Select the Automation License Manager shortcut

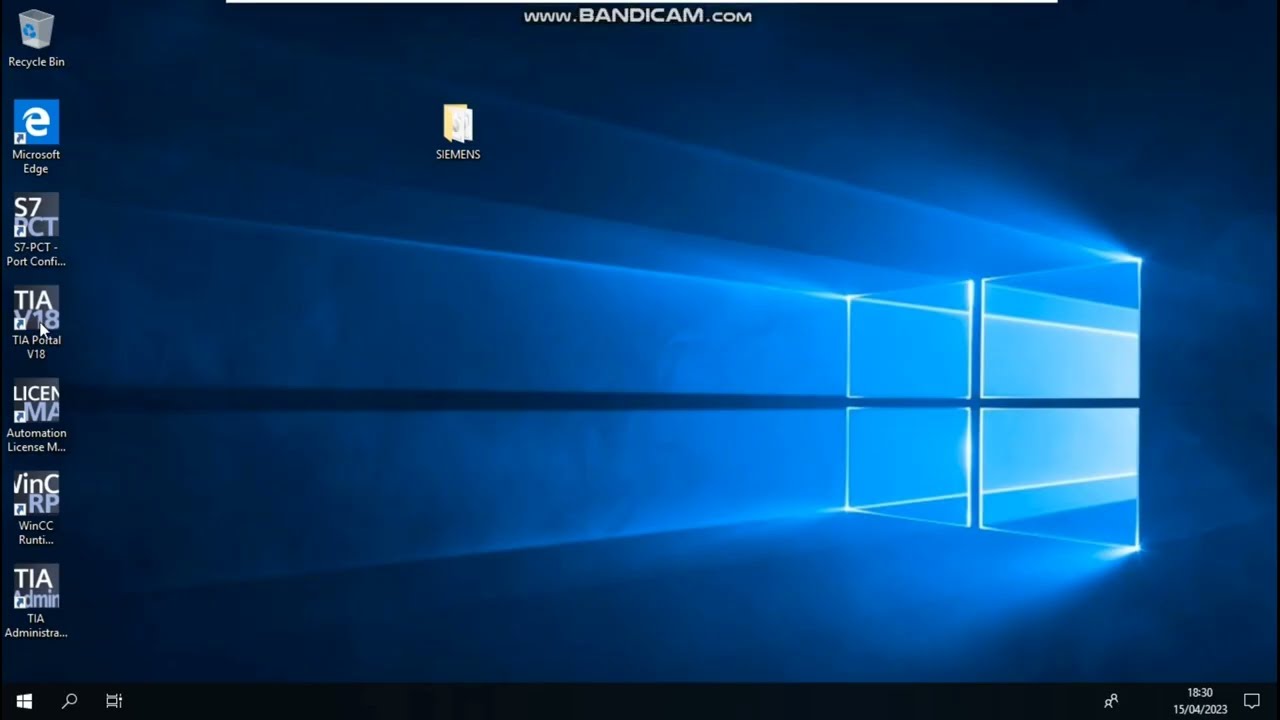point(36,416)
